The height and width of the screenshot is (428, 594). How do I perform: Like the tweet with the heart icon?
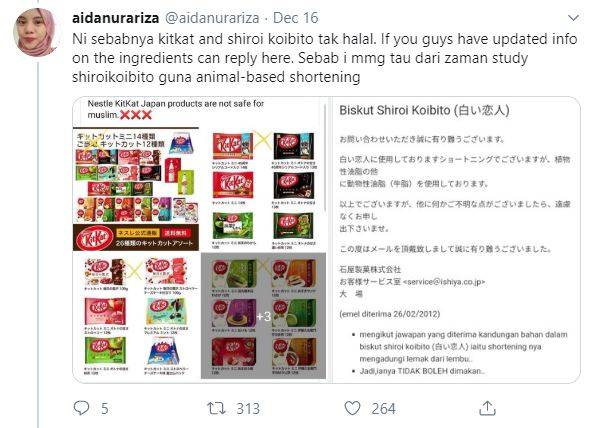(x=352, y=408)
